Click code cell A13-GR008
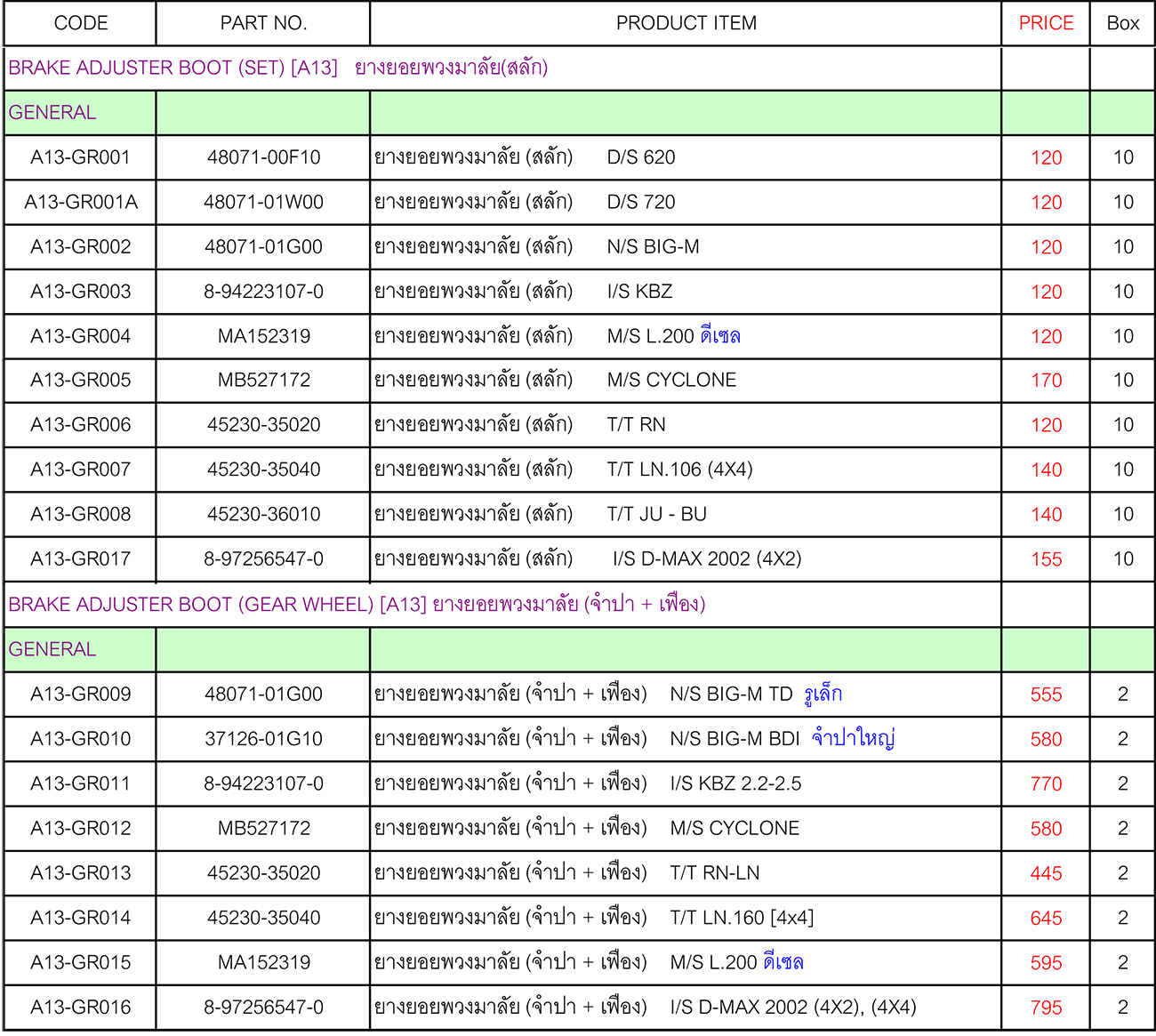Image resolution: width=1156 pixels, height=1036 pixels. pyautogui.click(x=81, y=514)
